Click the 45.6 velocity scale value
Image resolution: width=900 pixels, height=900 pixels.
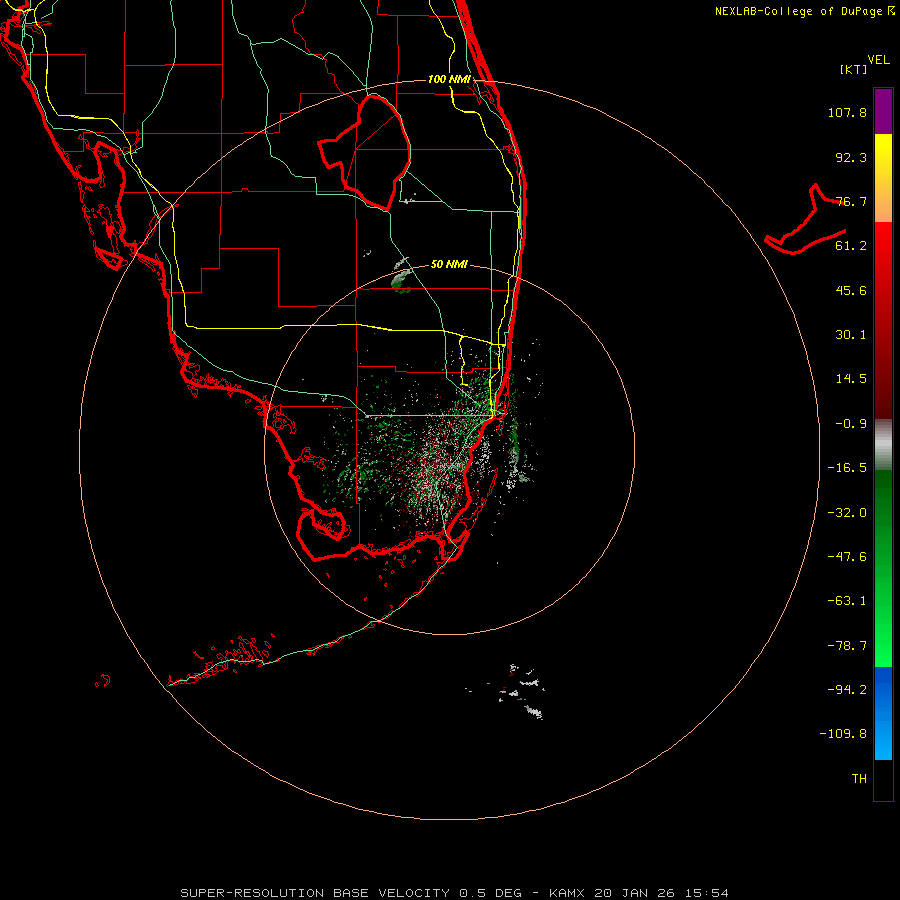tap(851, 290)
